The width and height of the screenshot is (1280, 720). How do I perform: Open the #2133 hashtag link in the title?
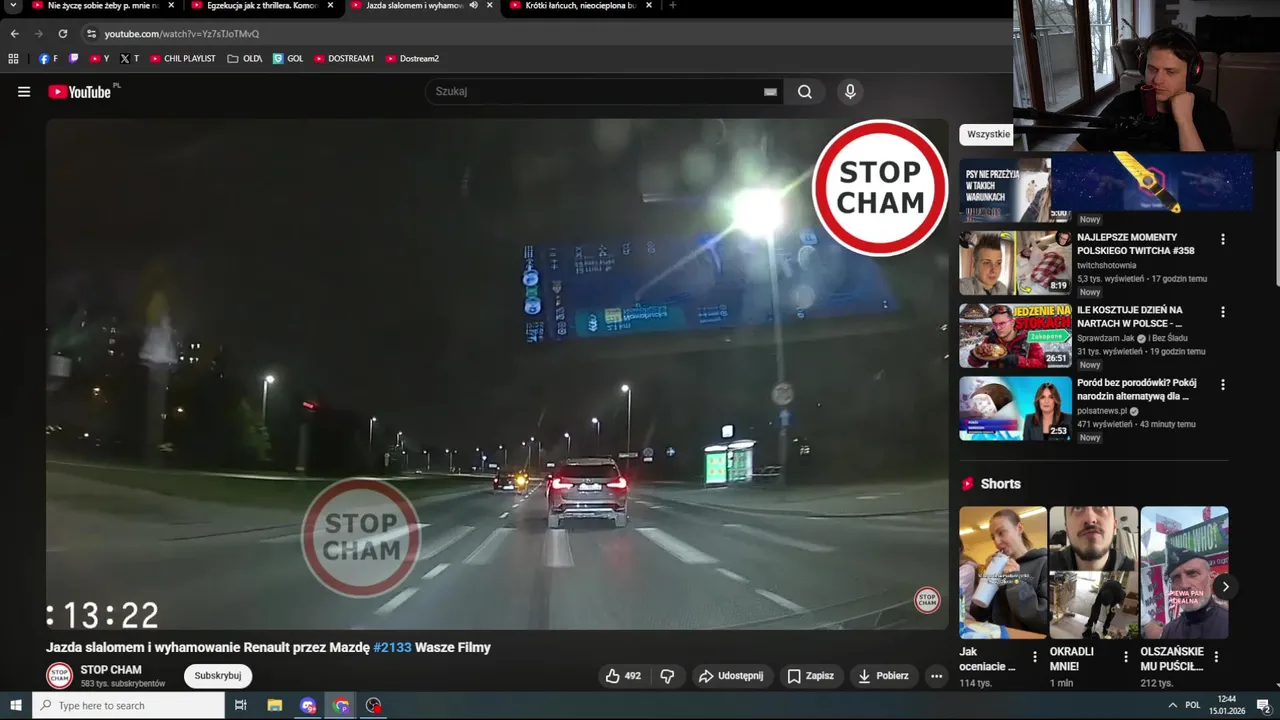(x=393, y=647)
